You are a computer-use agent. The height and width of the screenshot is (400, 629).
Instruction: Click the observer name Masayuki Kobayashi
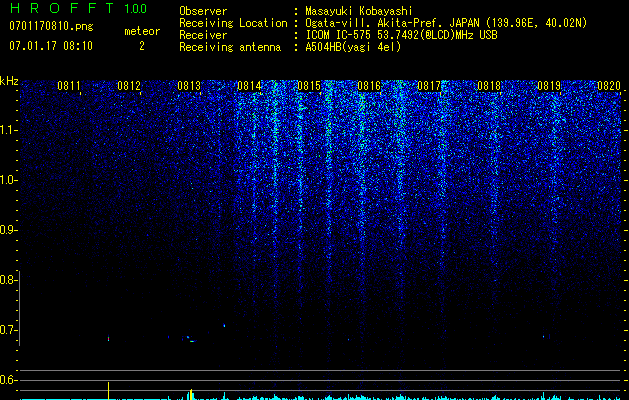coord(359,11)
